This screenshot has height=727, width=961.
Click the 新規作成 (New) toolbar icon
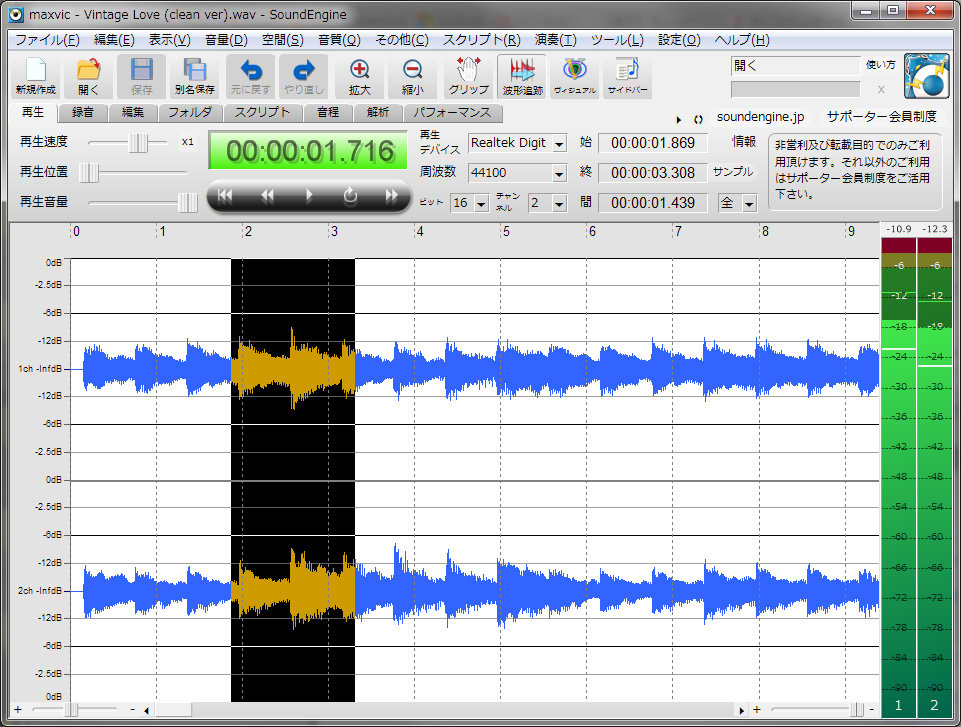coord(36,76)
